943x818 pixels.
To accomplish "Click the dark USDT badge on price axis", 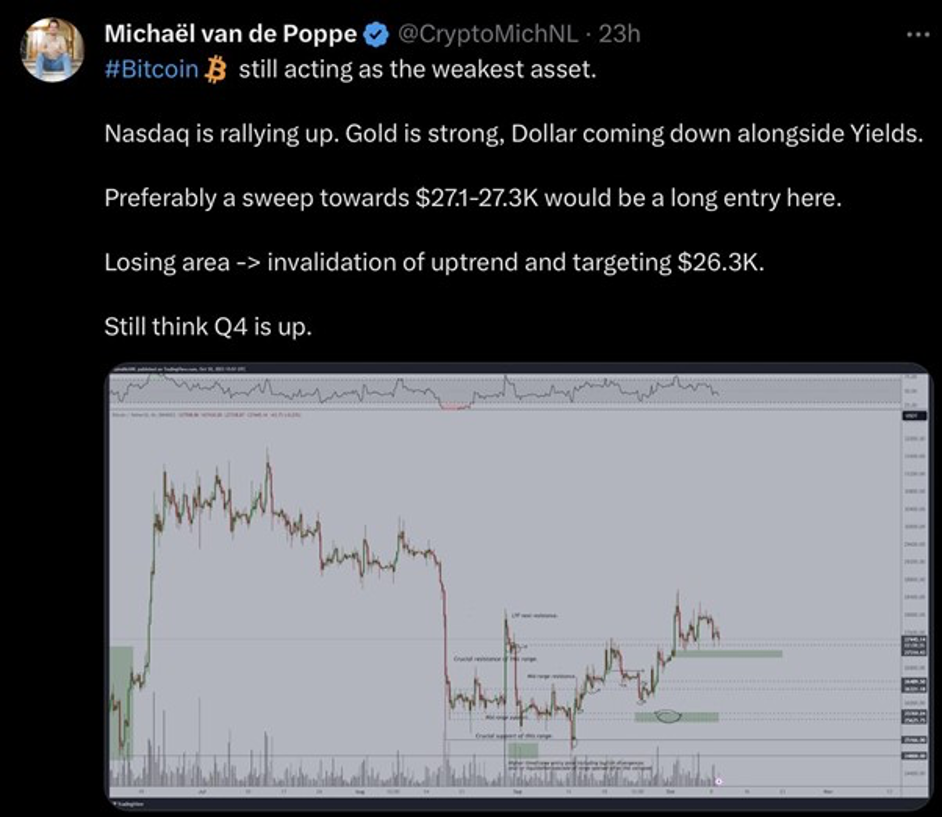I will (x=909, y=416).
